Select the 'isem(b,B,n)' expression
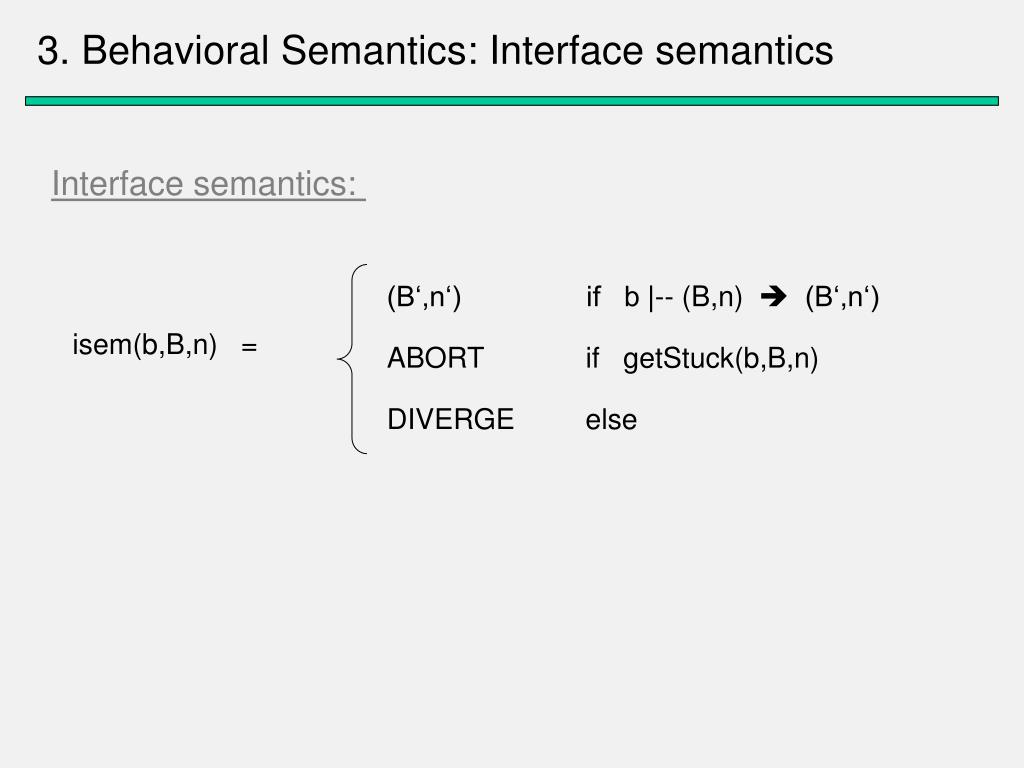The height and width of the screenshot is (768, 1024). pos(144,345)
